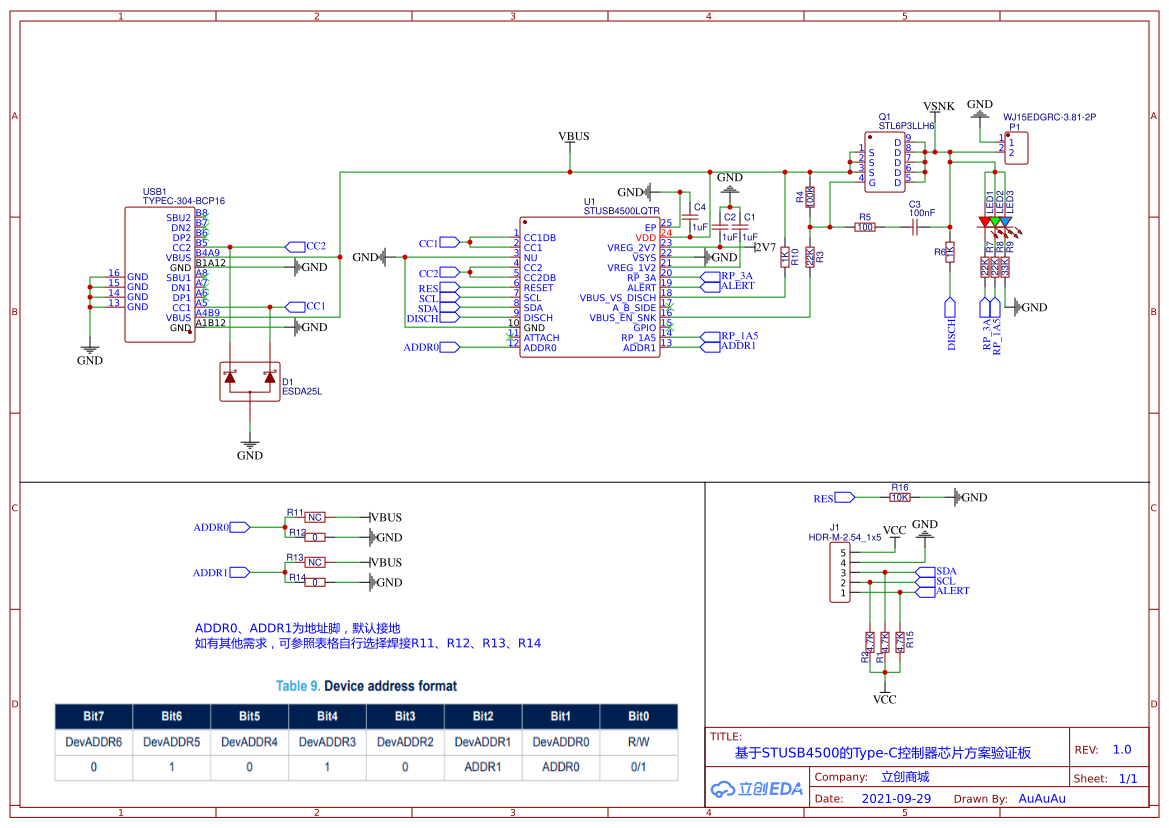The width and height of the screenshot is (1169, 828).
Task: Click the R16 10K resistor
Action: tap(900, 497)
